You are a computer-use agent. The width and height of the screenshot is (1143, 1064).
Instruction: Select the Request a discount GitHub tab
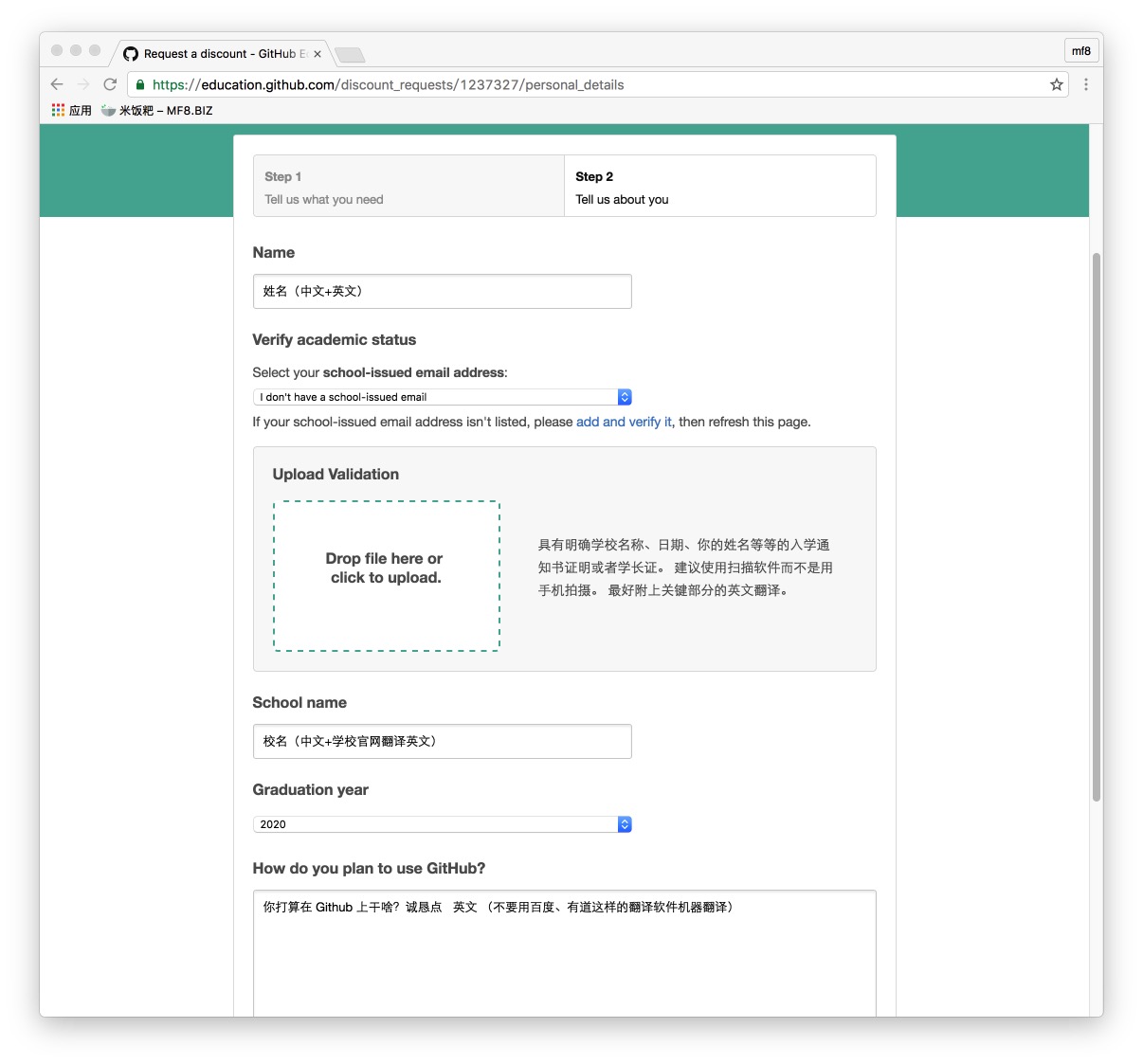[223, 54]
